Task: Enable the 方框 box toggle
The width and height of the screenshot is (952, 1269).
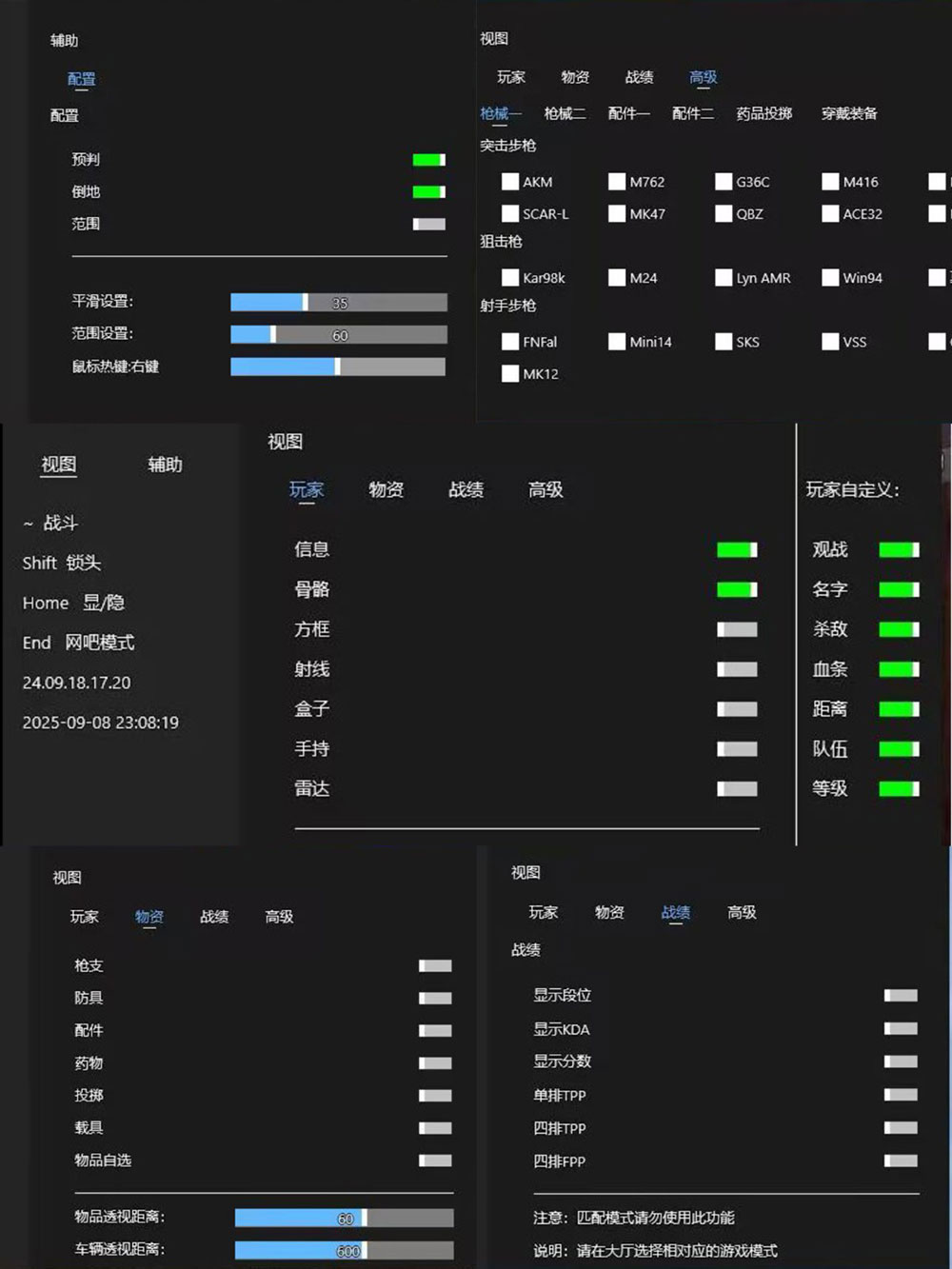Action: click(x=737, y=629)
